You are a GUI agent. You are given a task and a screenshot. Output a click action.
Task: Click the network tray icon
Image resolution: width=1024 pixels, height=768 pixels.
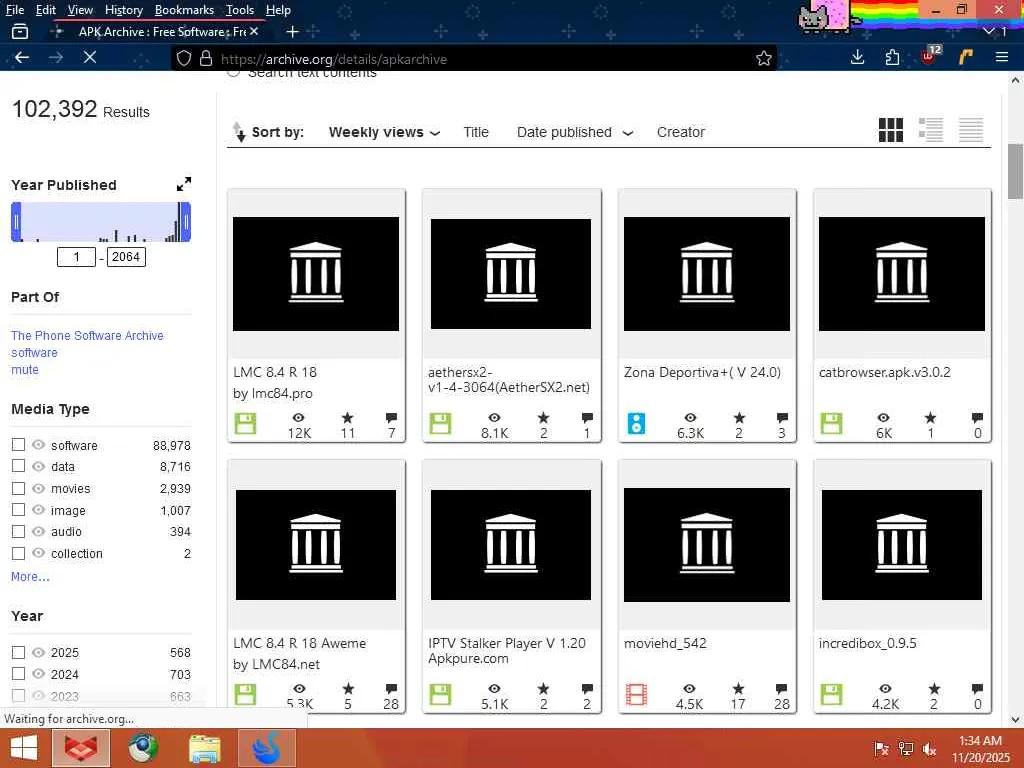click(x=906, y=749)
